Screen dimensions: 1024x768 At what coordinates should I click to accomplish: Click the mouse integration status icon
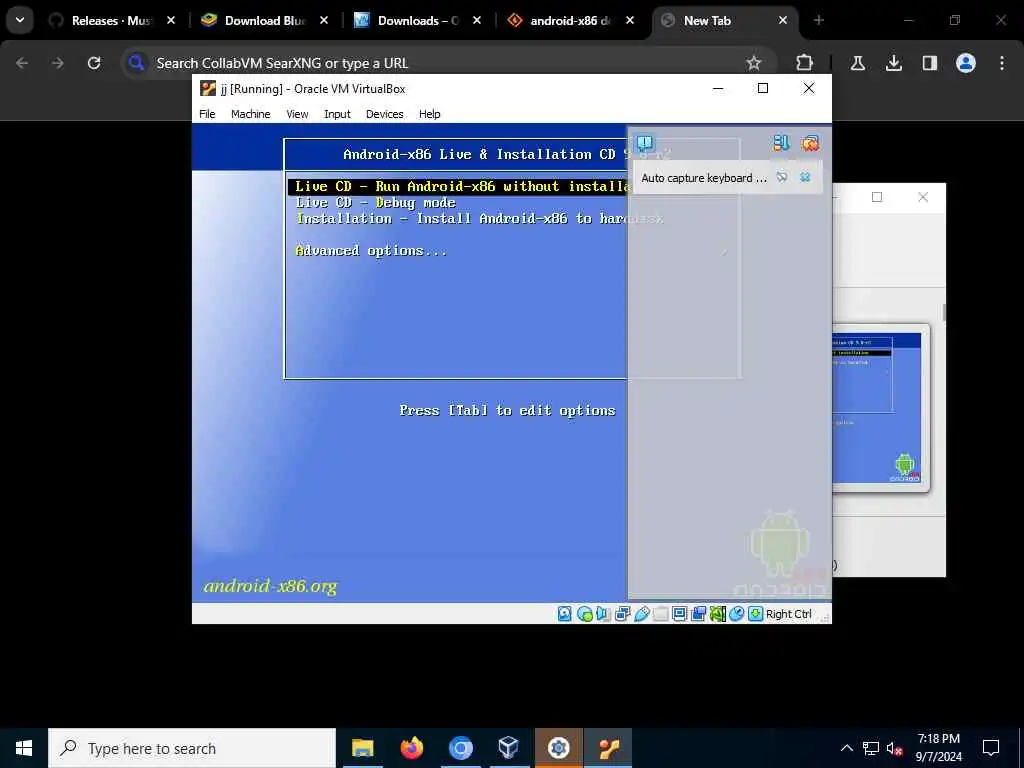[737, 614]
